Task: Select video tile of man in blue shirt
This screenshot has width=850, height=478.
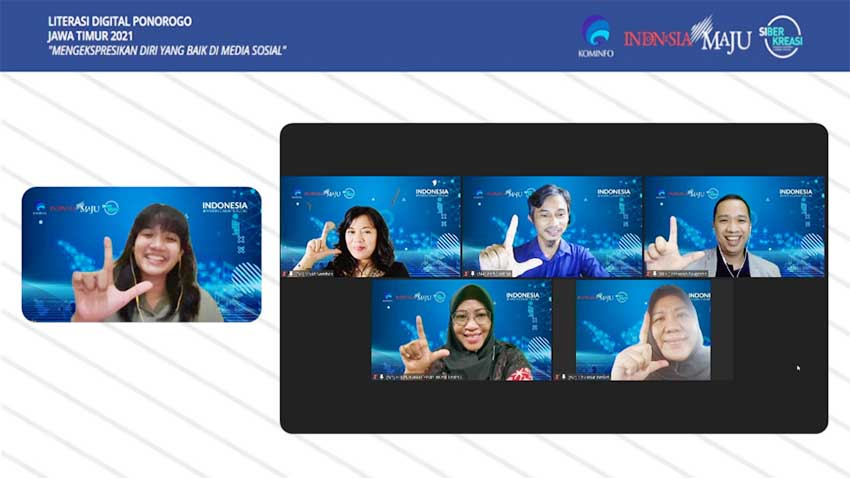Action: (x=552, y=225)
